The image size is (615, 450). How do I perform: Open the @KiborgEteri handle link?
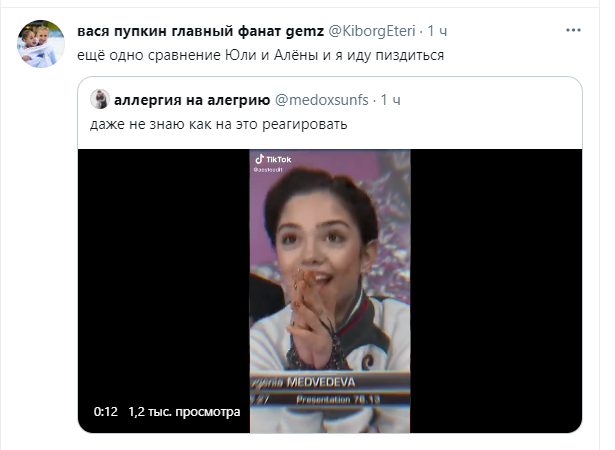371,31
